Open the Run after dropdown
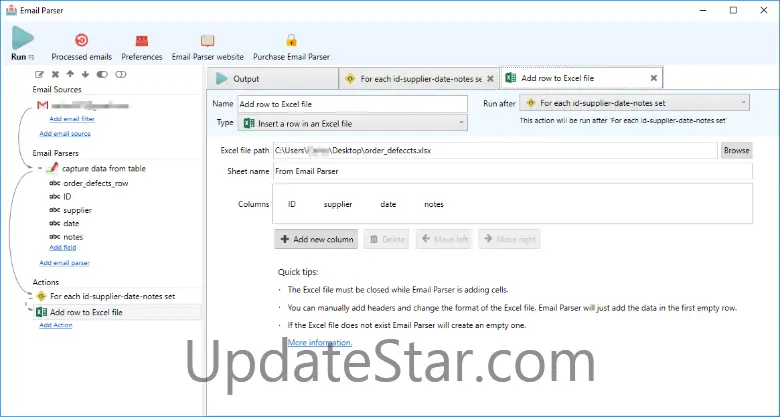 634,103
